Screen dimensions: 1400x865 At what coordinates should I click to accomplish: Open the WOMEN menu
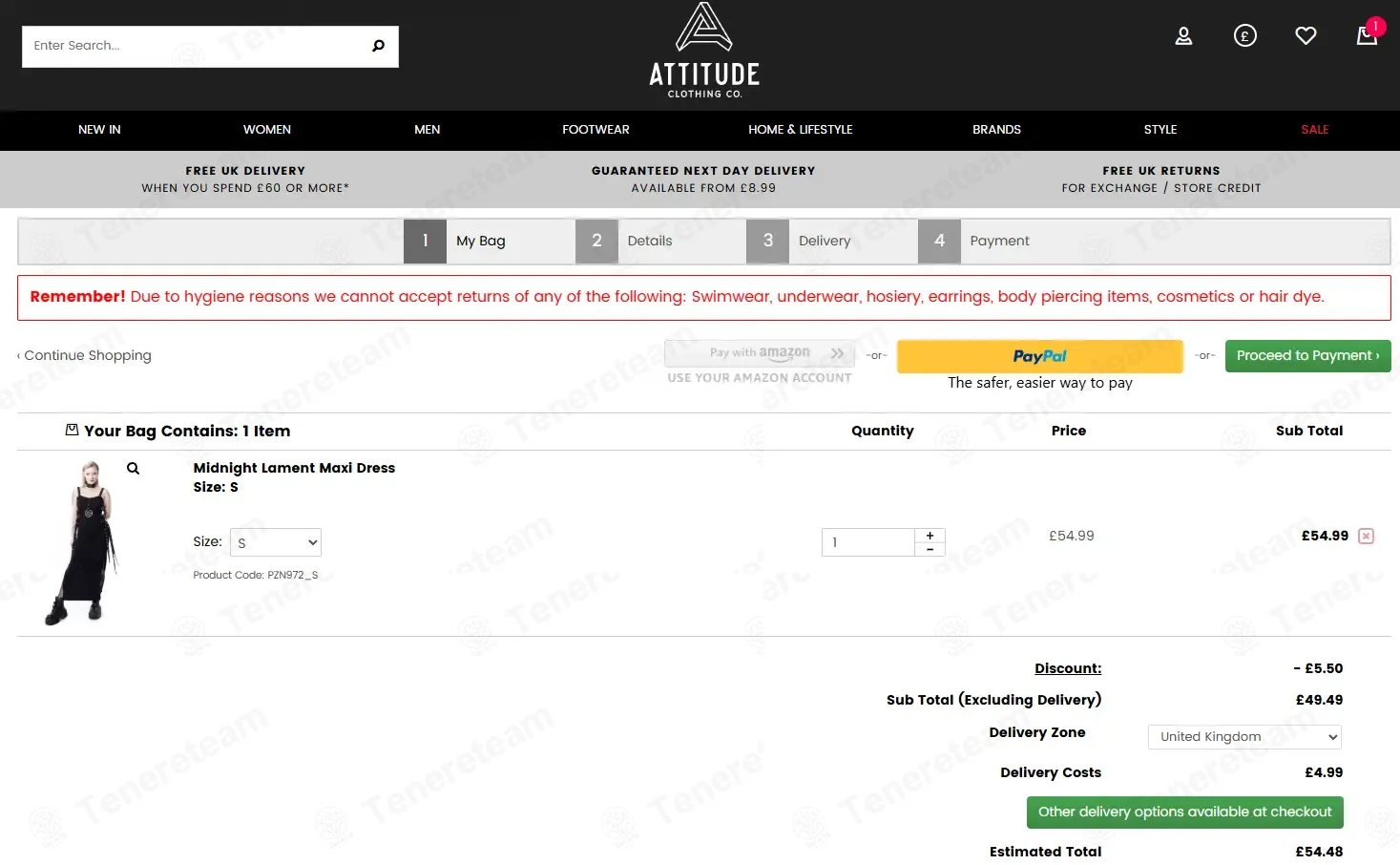[x=267, y=130]
